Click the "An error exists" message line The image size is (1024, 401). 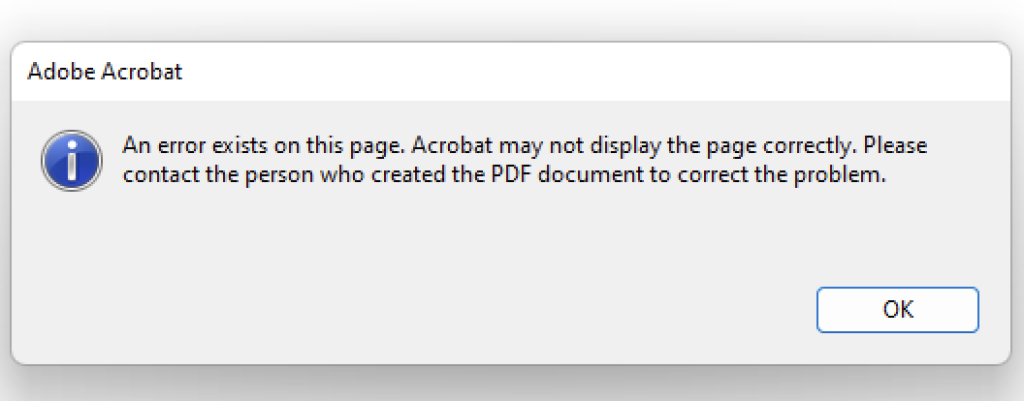(x=525, y=146)
